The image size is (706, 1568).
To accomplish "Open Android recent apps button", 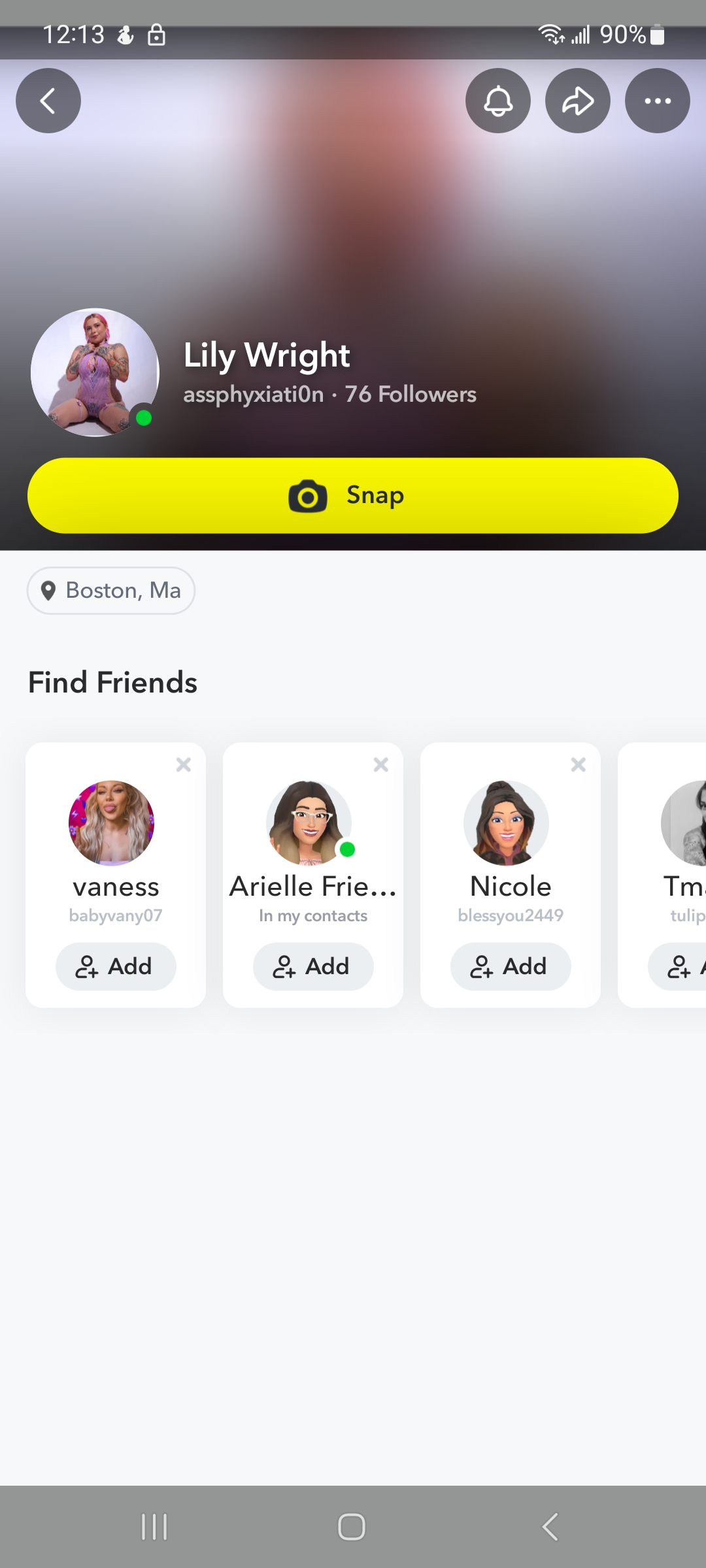I will pyautogui.click(x=154, y=1527).
